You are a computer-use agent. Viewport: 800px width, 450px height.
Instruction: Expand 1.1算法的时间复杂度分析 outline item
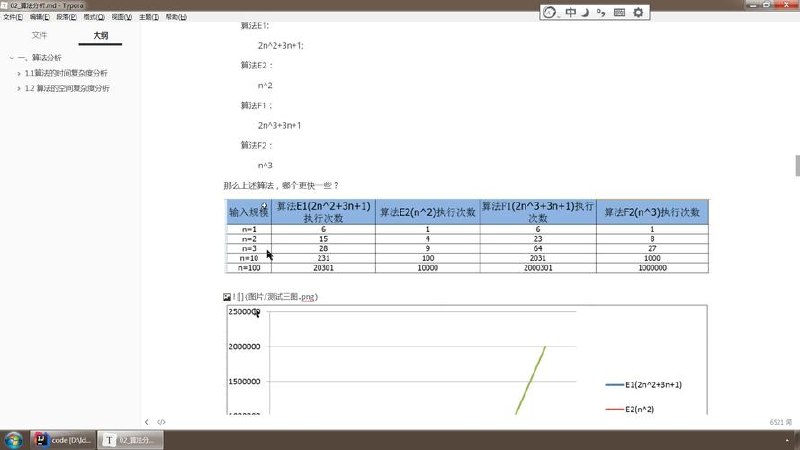pos(19,73)
